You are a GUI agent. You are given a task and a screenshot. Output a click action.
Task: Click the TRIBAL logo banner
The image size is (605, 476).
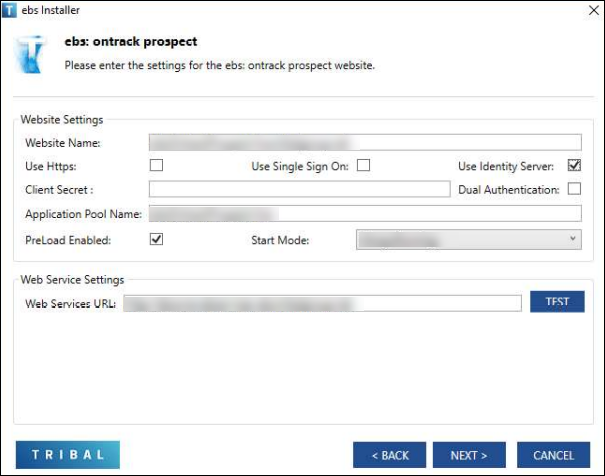tap(68, 455)
